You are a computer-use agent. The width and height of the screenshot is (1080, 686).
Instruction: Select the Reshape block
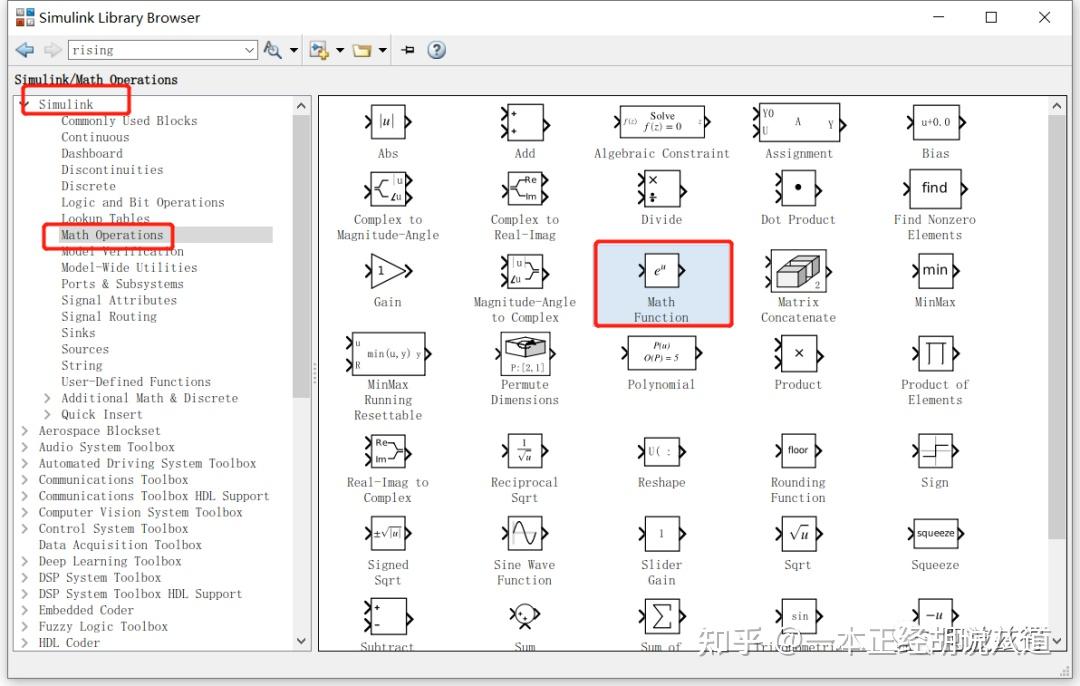(661, 452)
